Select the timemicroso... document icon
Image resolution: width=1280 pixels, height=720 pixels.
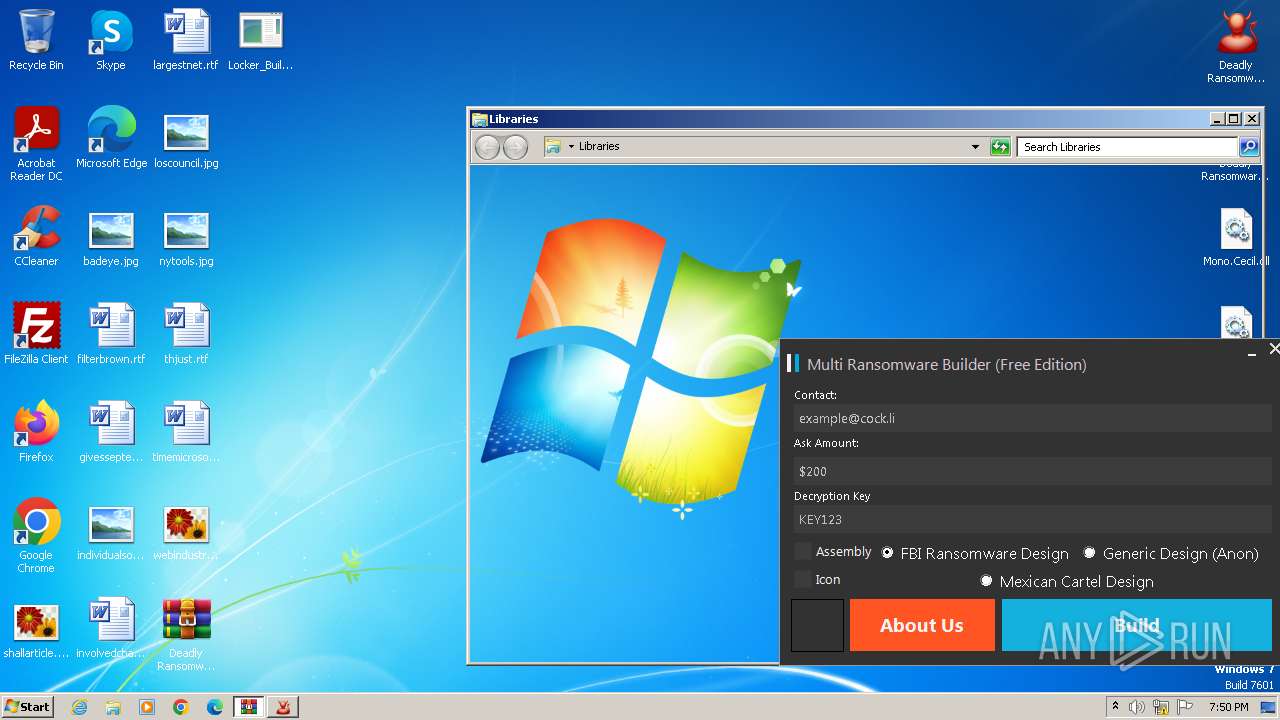[186, 432]
